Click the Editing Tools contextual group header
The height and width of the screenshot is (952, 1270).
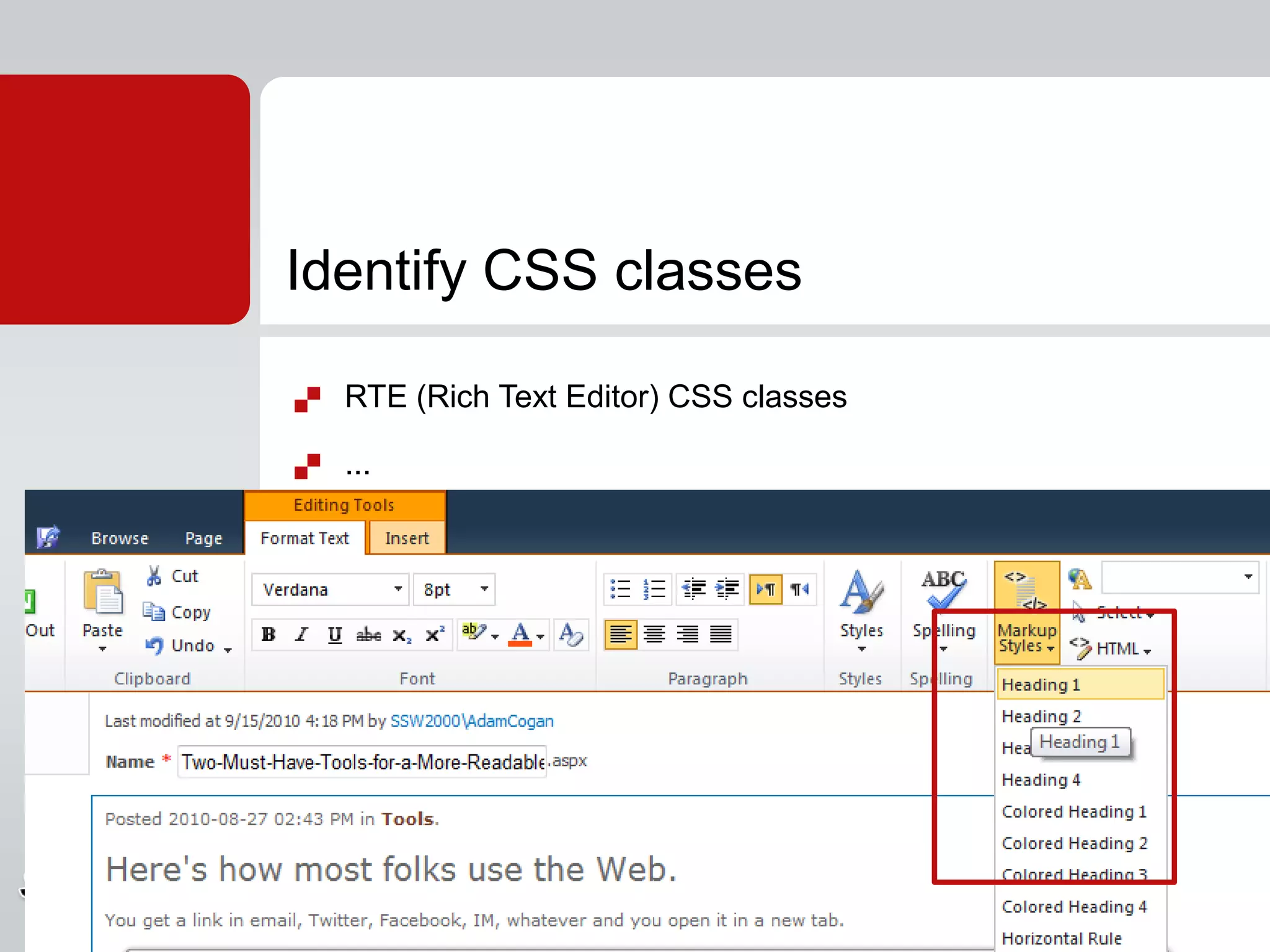(x=344, y=505)
